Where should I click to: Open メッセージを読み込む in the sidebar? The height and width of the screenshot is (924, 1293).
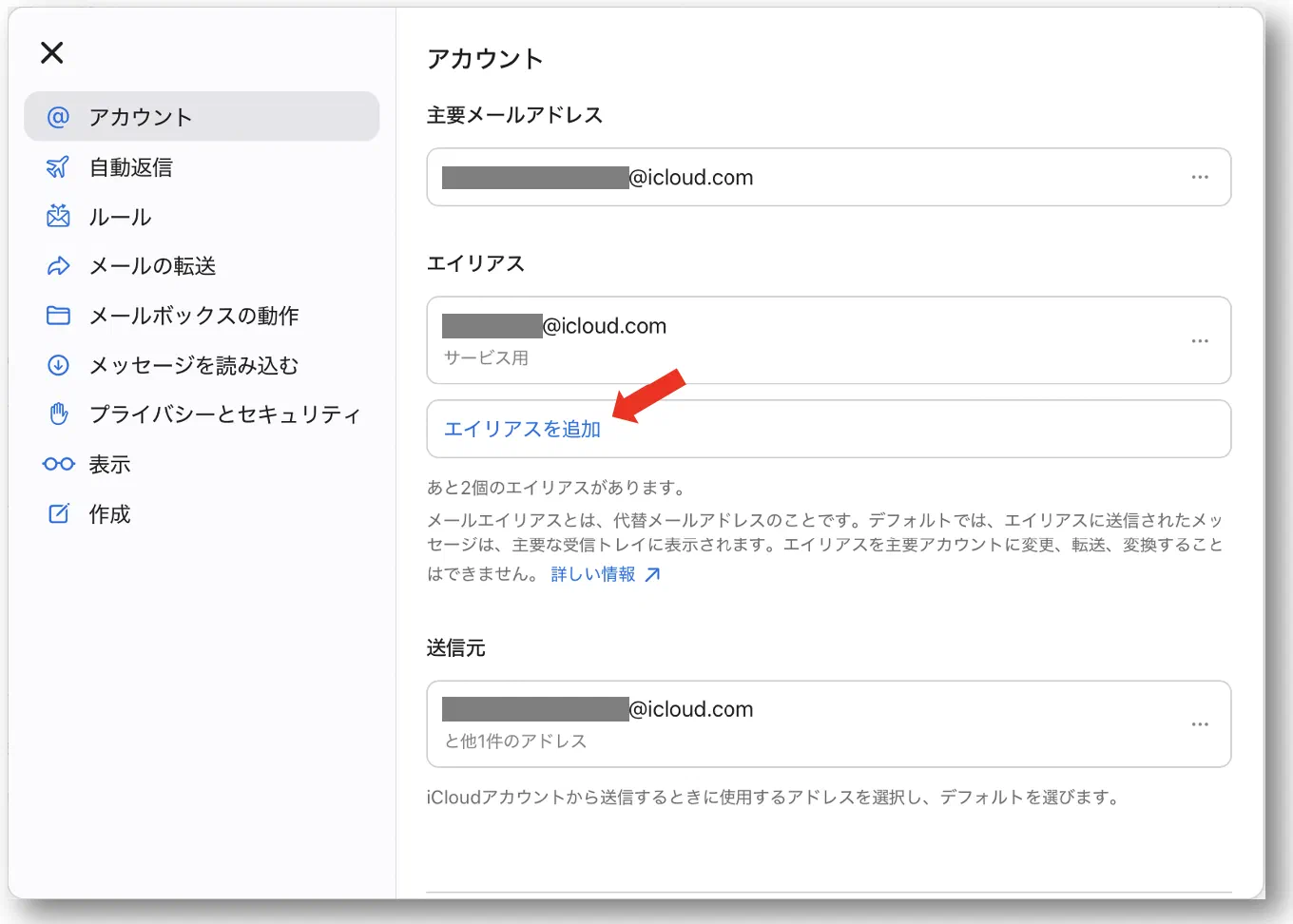(x=202, y=365)
